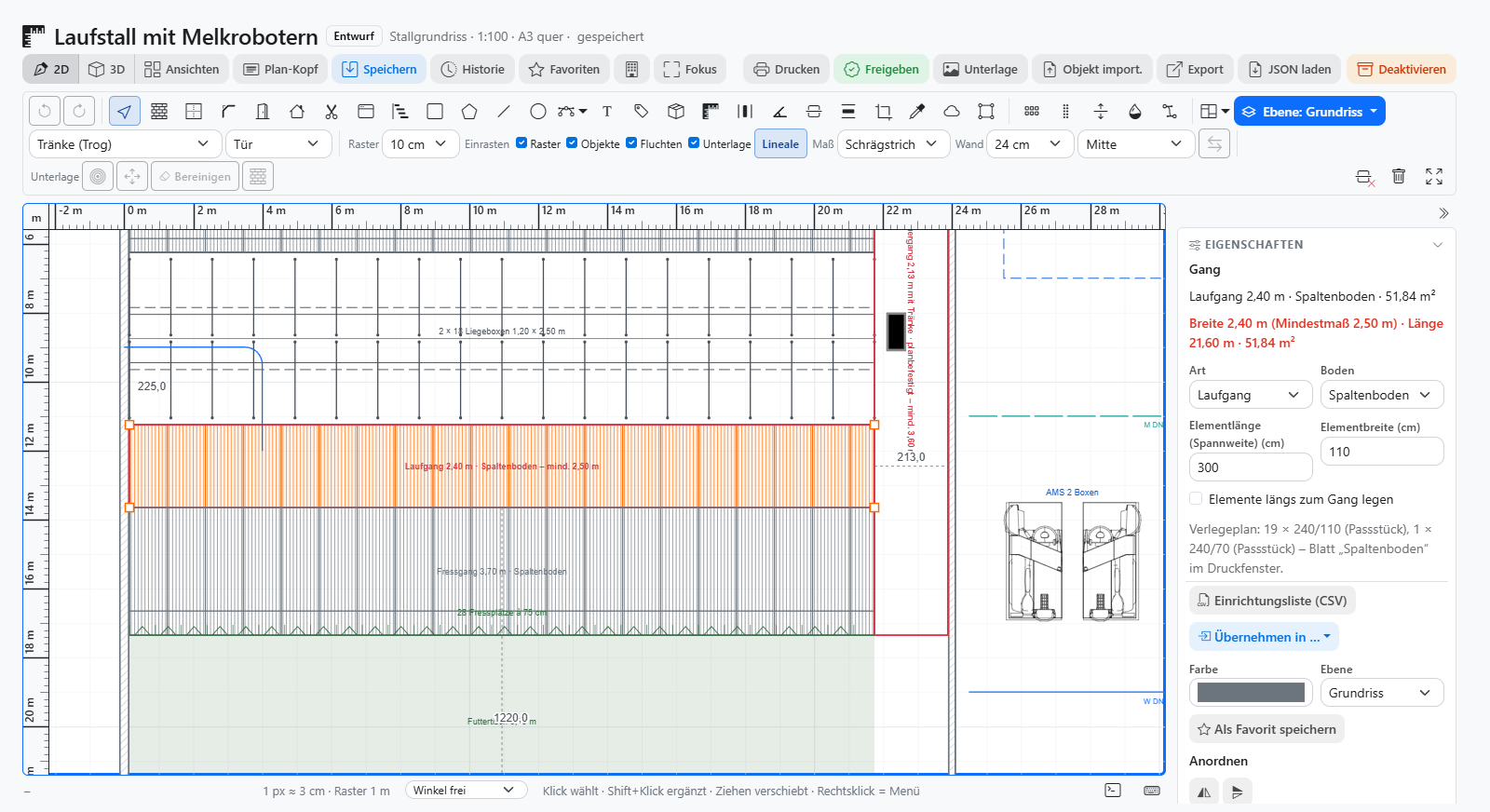Select the water drop fill tool
The image size is (1490, 812).
[1134, 112]
